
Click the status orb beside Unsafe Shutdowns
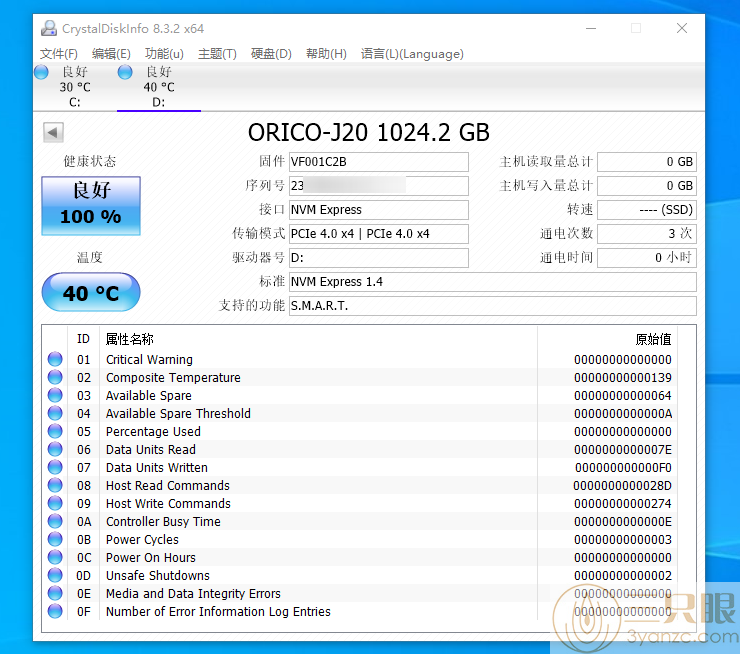(x=55, y=575)
